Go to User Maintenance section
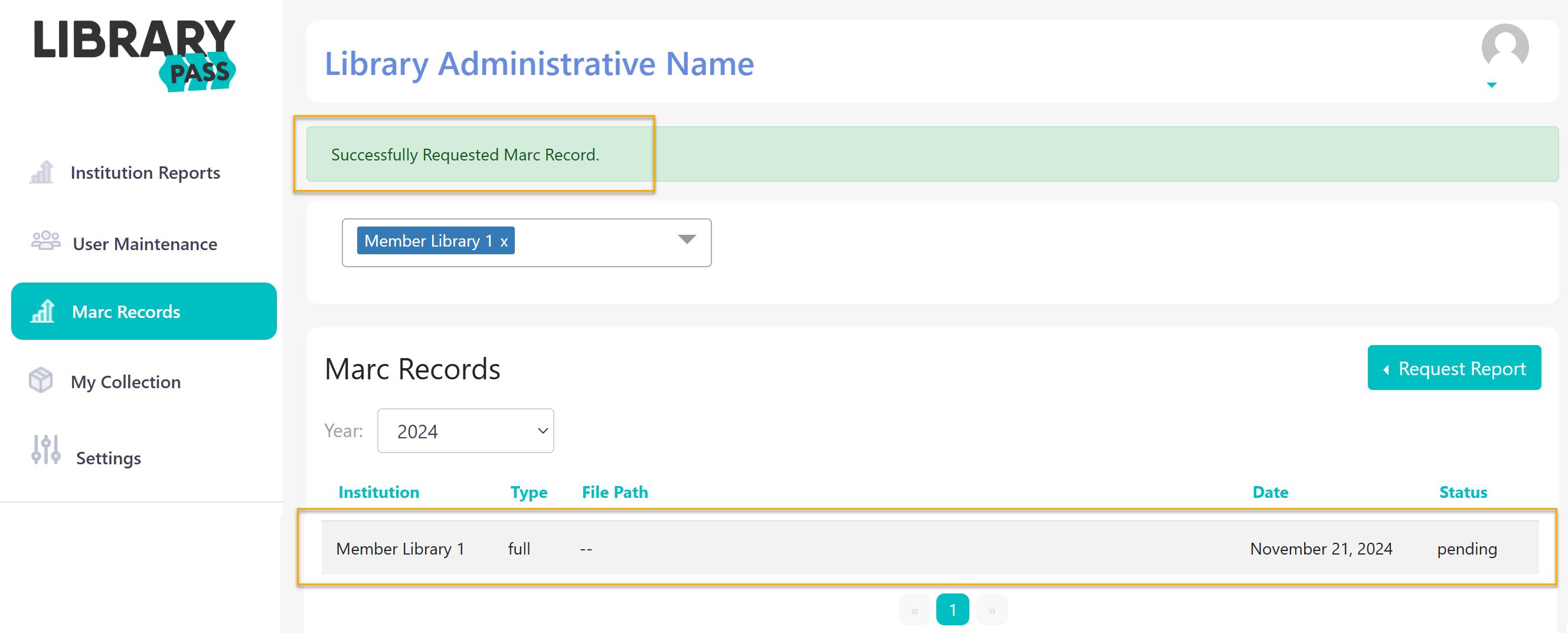Image resolution: width=1568 pixels, height=633 pixels. pyautogui.click(x=145, y=244)
